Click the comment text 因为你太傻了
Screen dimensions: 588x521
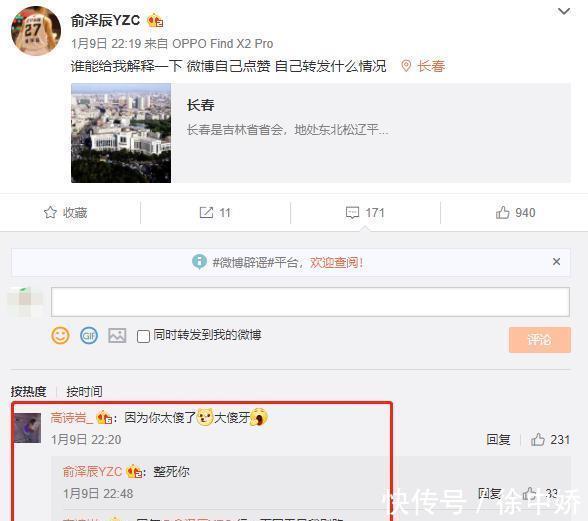pos(160,417)
